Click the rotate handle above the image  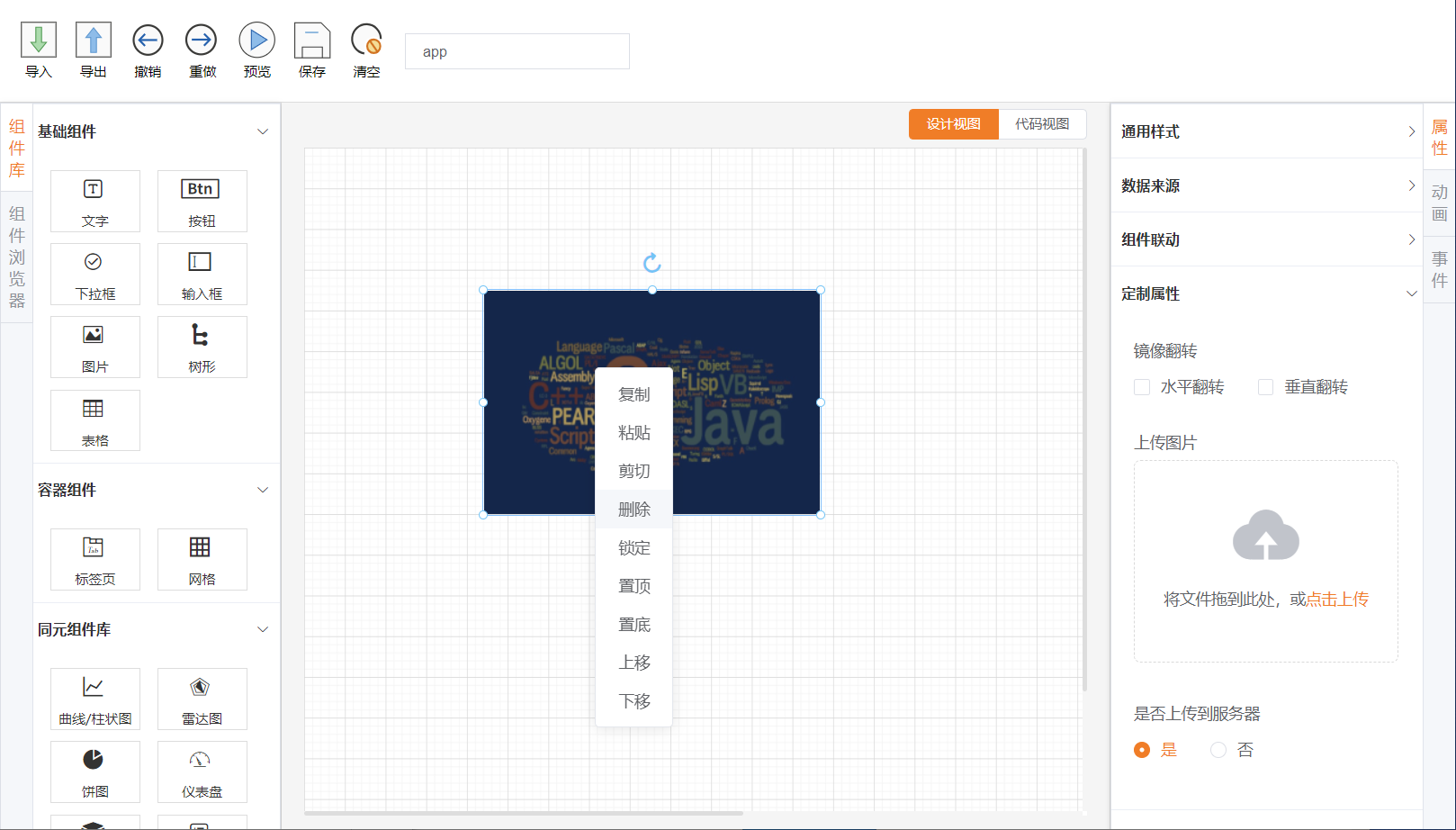point(652,263)
